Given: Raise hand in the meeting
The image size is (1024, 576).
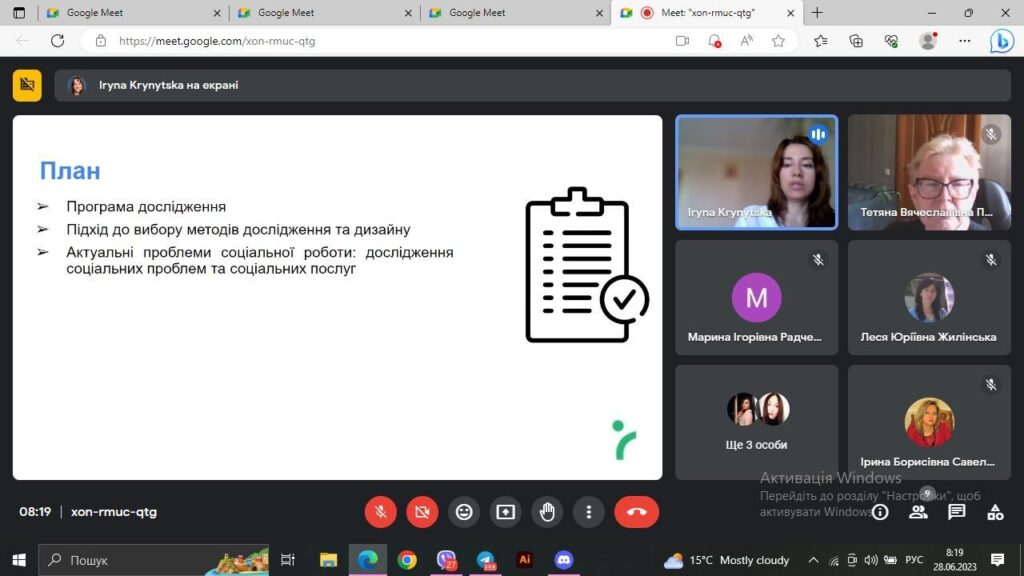Looking at the screenshot, I should tap(547, 512).
